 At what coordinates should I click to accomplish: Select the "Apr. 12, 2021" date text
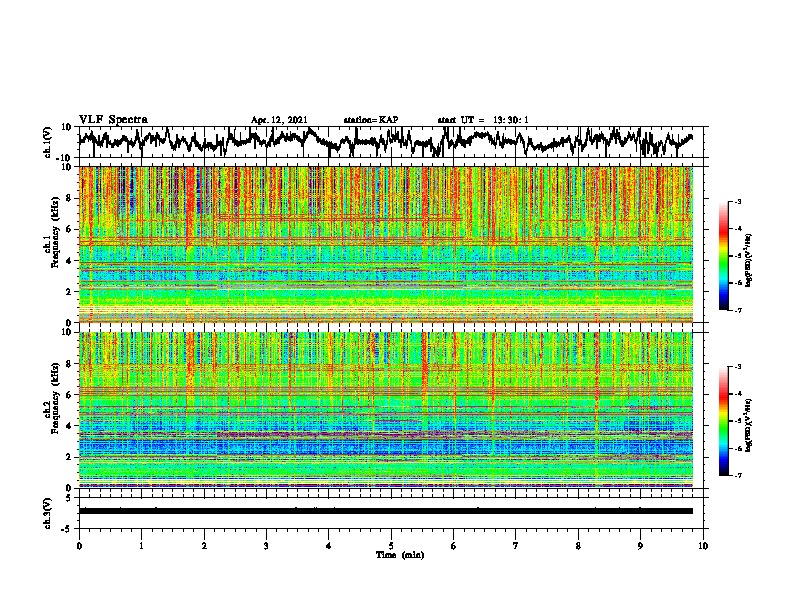point(279,120)
